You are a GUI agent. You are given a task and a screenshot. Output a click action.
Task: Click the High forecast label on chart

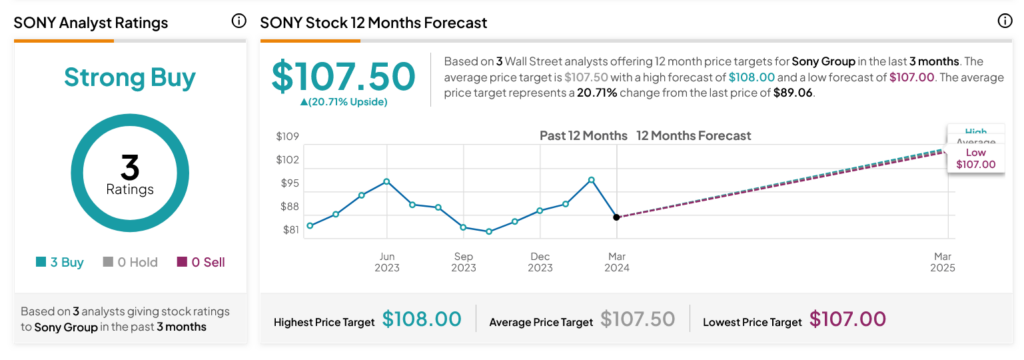(976, 131)
